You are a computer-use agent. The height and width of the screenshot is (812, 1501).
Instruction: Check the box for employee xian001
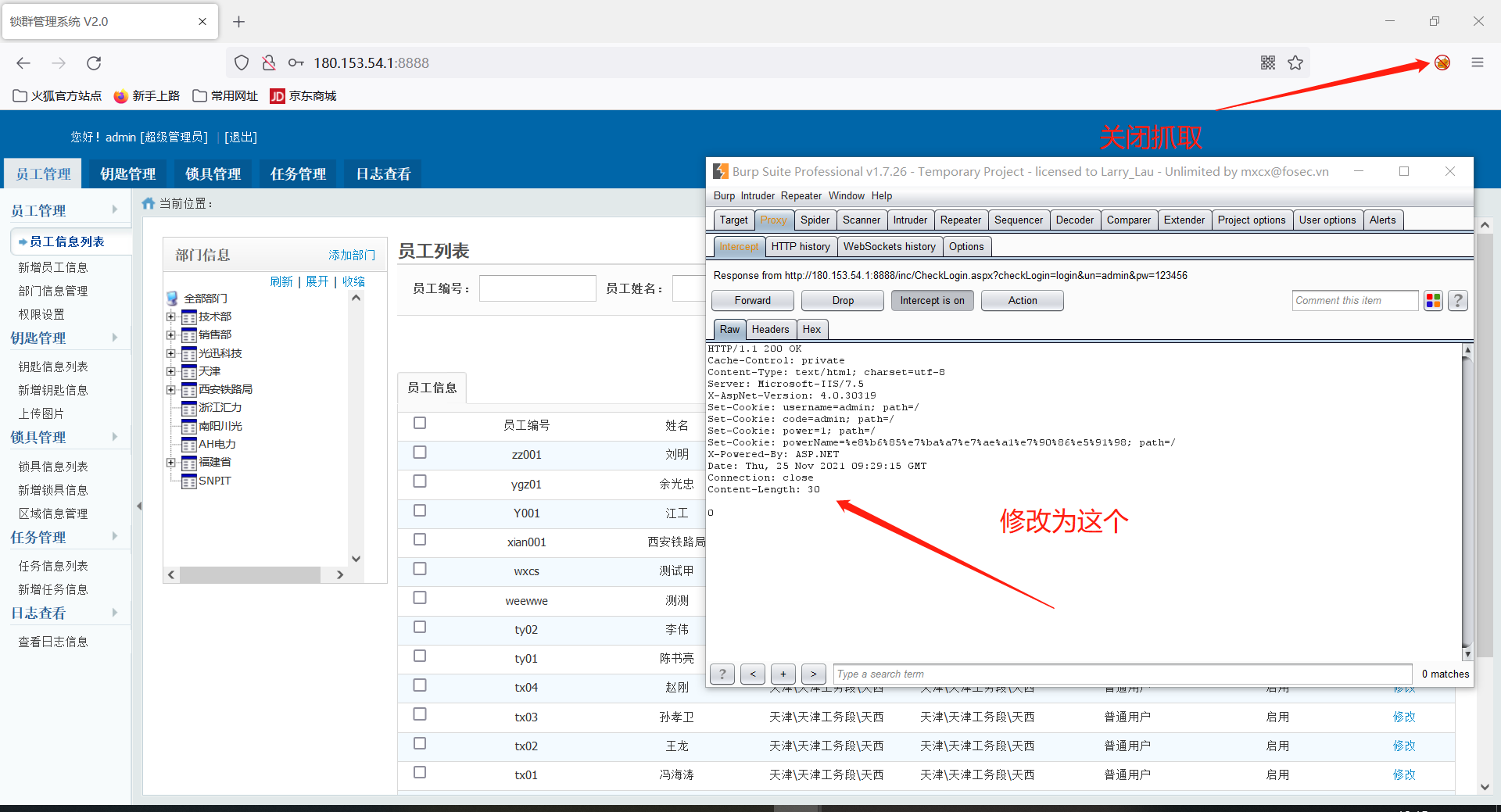(x=420, y=539)
